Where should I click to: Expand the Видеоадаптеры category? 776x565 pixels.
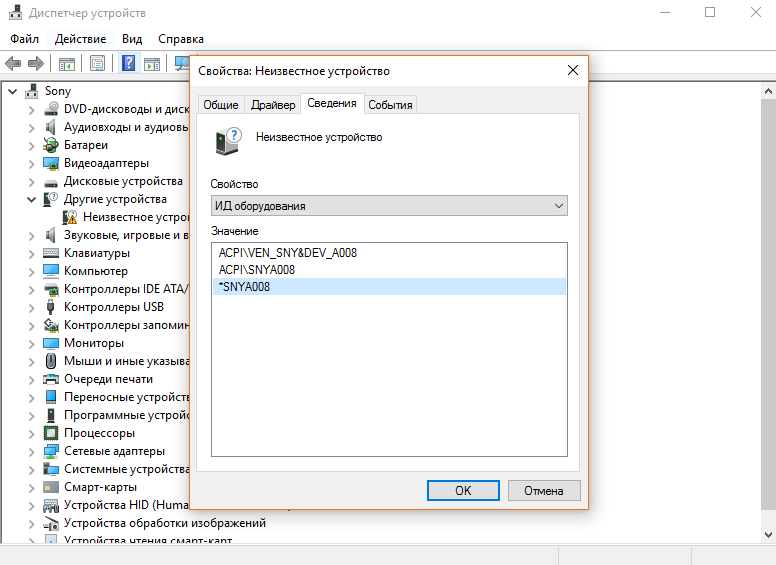tap(31, 163)
